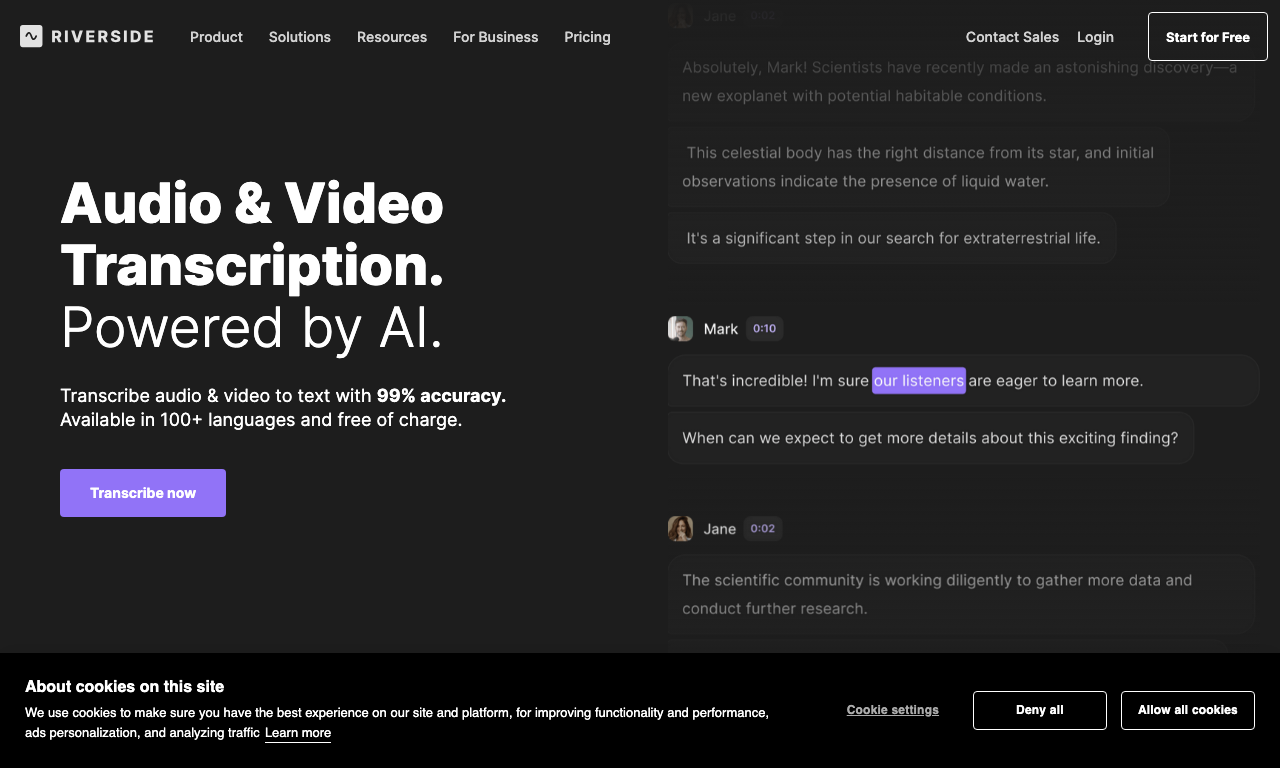Click the highlighted phrase "our listeners"
This screenshot has height=768, width=1280.
pos(919,381)
